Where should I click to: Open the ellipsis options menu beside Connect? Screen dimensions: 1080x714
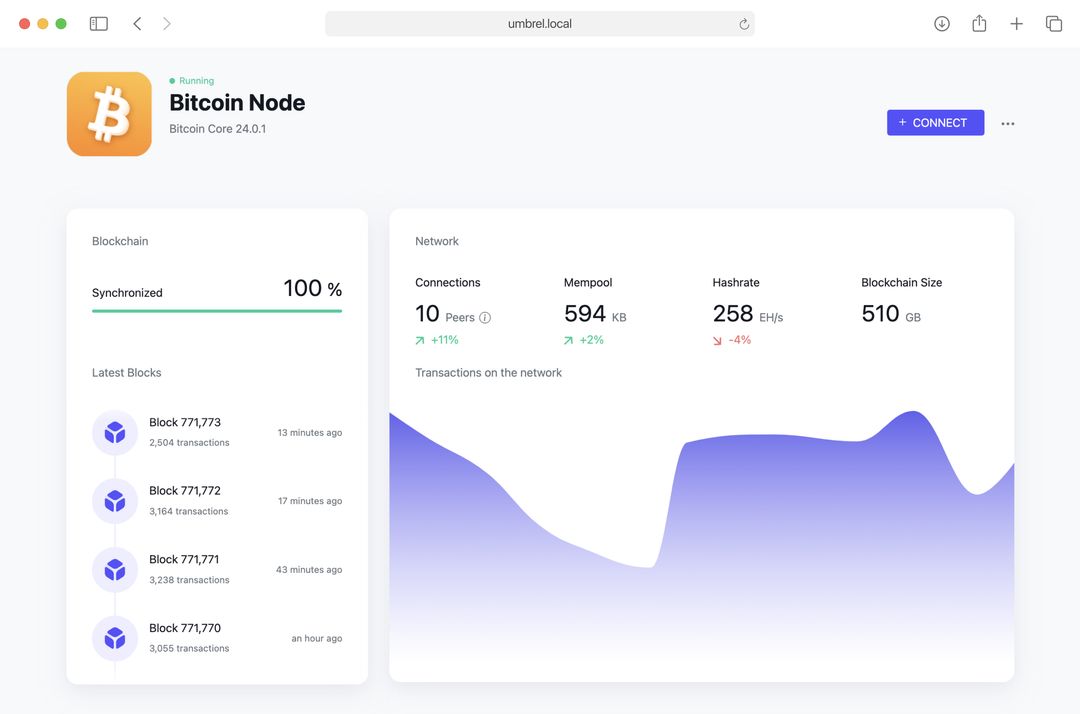(1007, 122)
